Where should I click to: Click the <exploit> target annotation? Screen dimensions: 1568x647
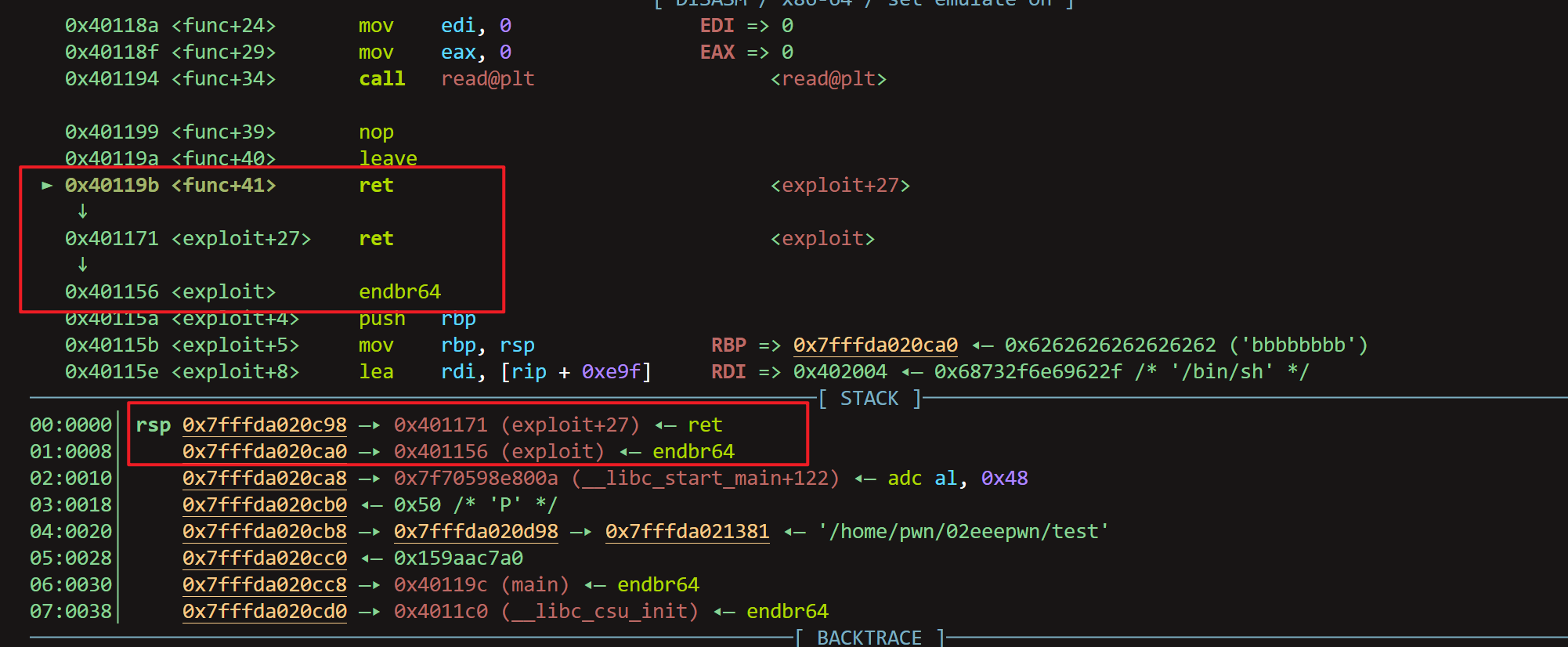pyautogui.click(x=822, y=239)
